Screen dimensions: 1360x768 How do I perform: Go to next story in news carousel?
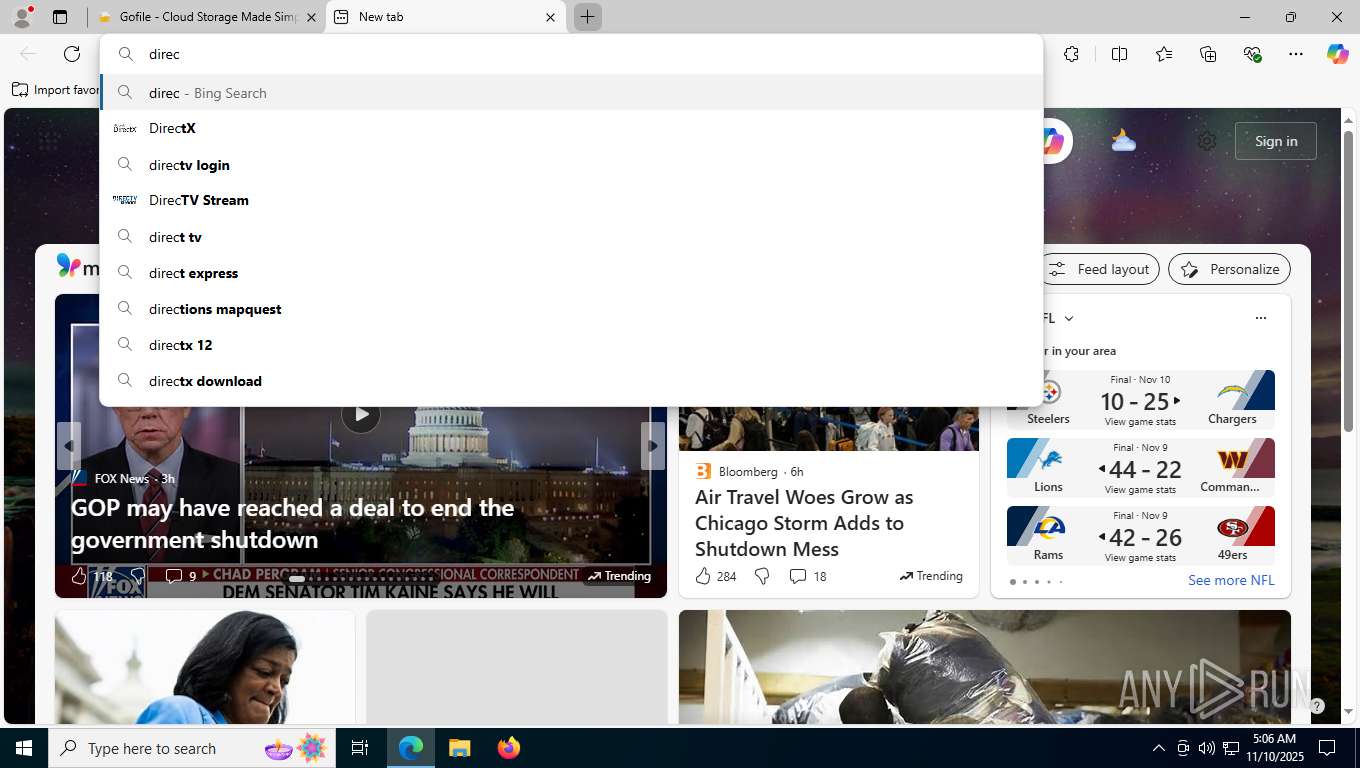653,446
